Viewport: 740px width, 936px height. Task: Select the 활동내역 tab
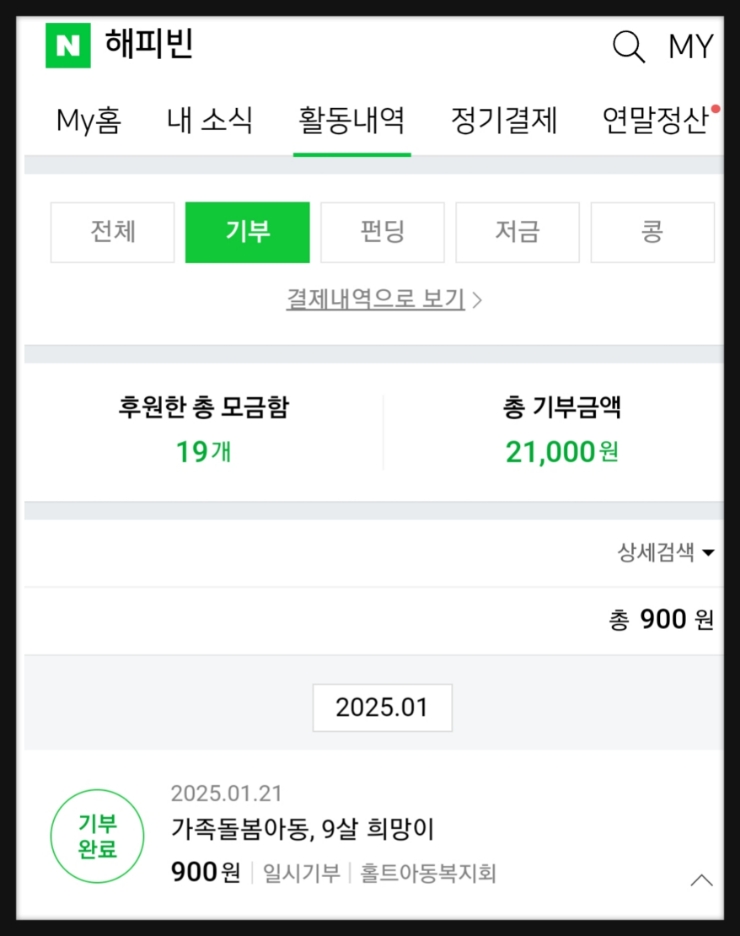(x=352, y=121)
